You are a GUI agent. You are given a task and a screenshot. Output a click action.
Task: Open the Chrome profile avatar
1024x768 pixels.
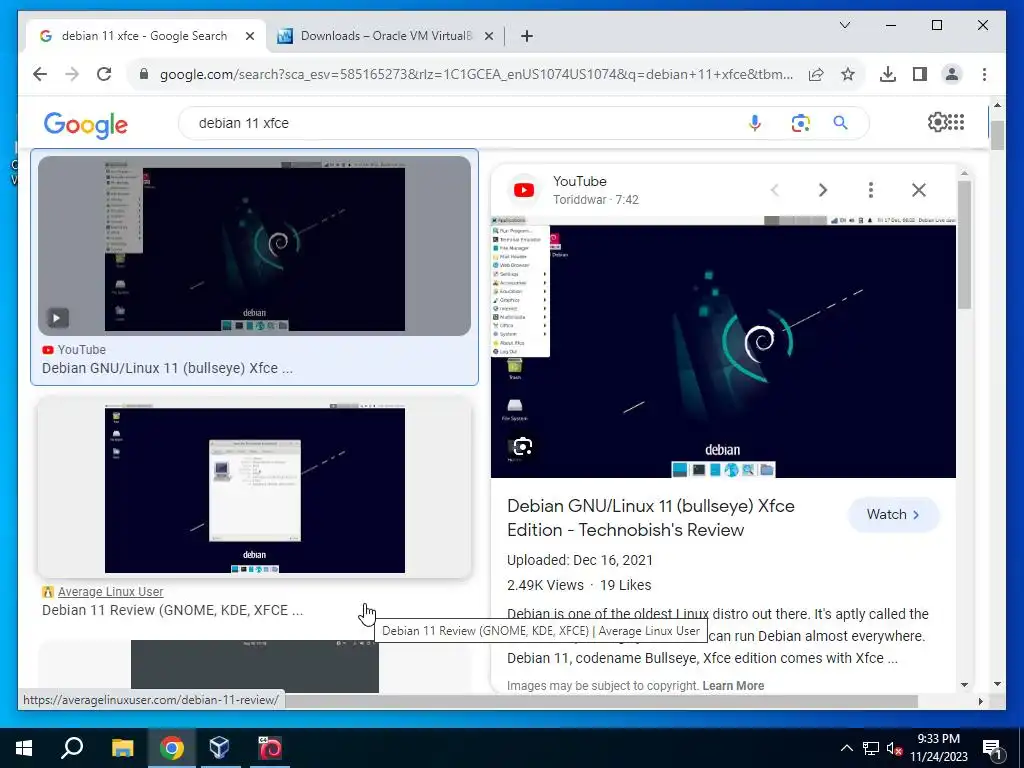tap(952, 74)
